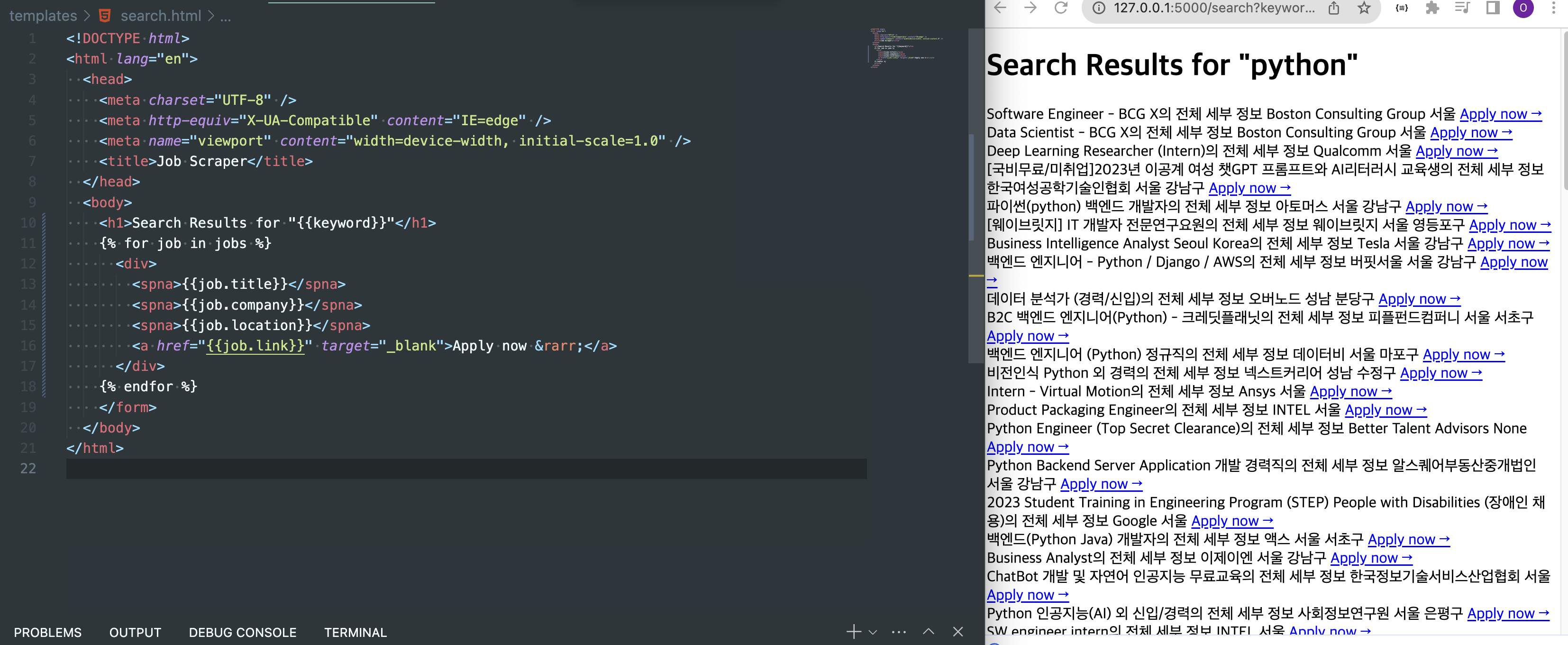This screenshot has height=645, width=1568.
Task: Click the share page icon in address bar
Action: pos(1334,8)
